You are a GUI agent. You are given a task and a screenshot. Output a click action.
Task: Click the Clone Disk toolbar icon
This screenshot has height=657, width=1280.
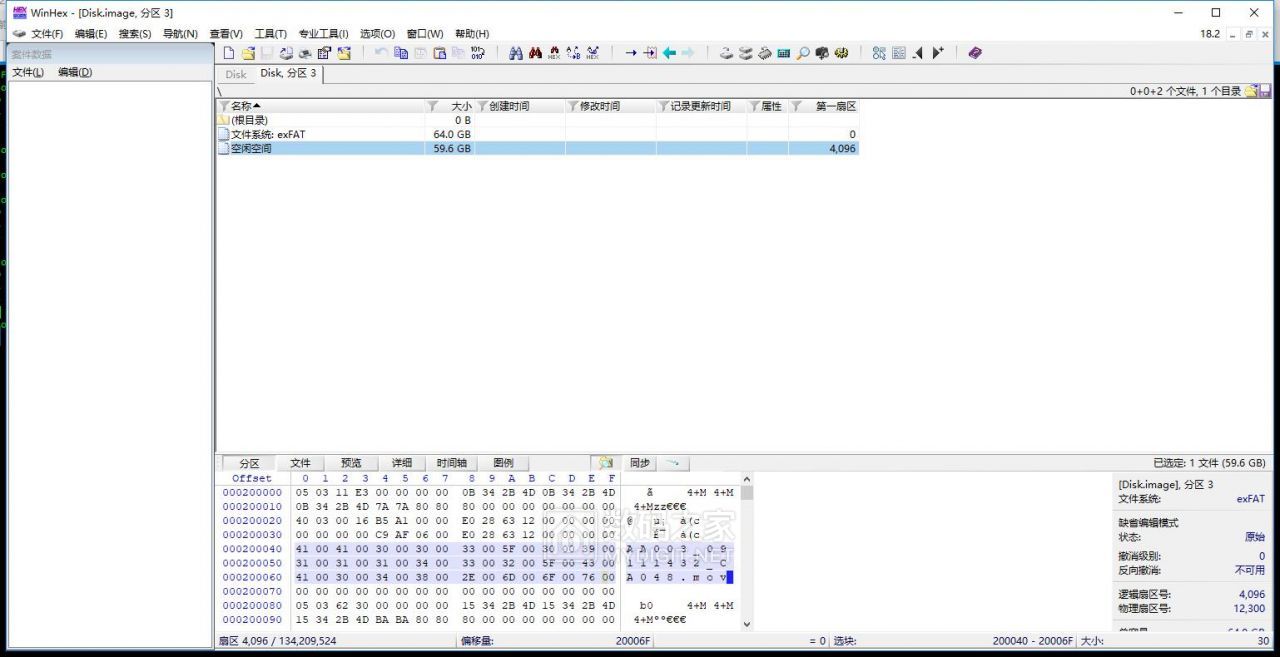point(746,53)
